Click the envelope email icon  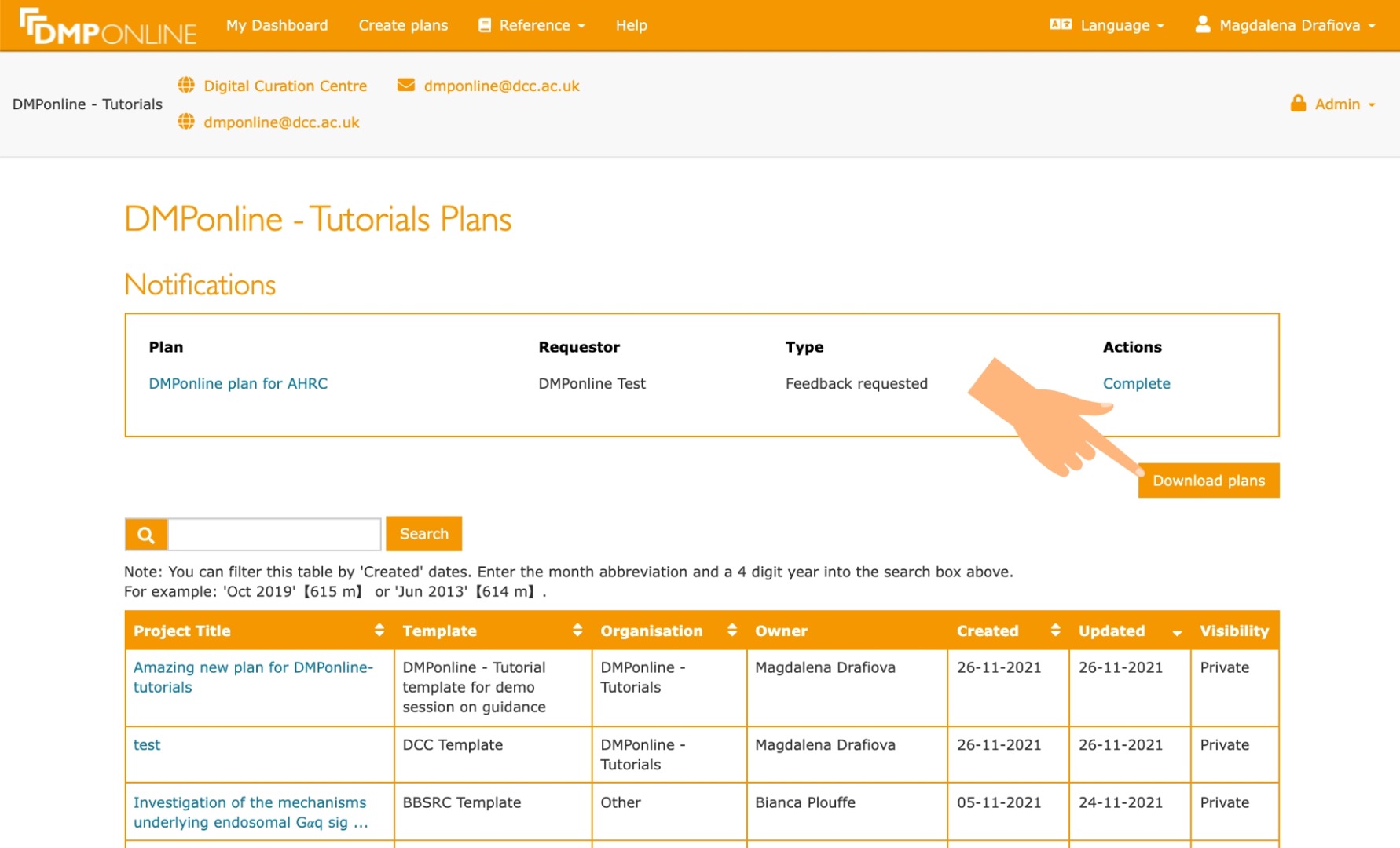click(x=406, y=85)
